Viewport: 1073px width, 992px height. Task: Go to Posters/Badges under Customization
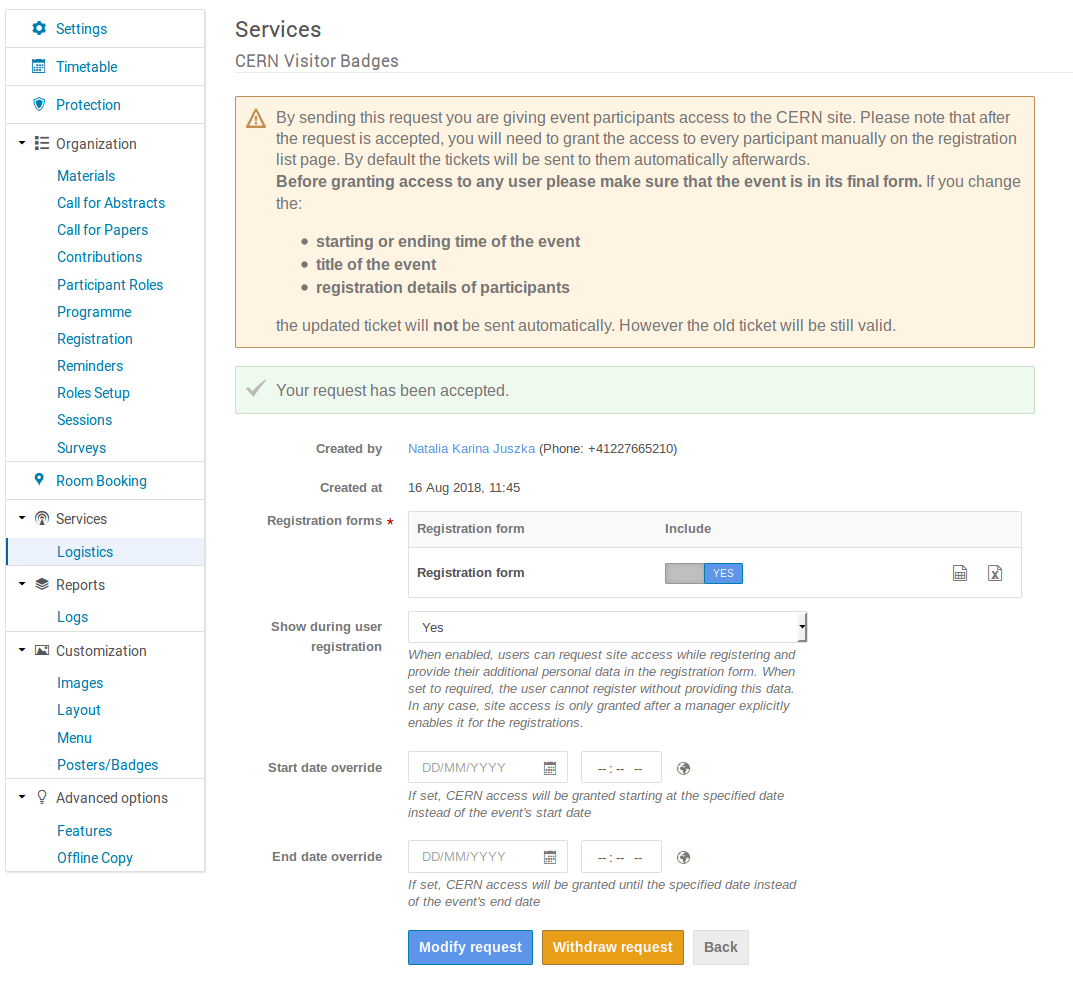pyautogui.click(x=105, y=764)
